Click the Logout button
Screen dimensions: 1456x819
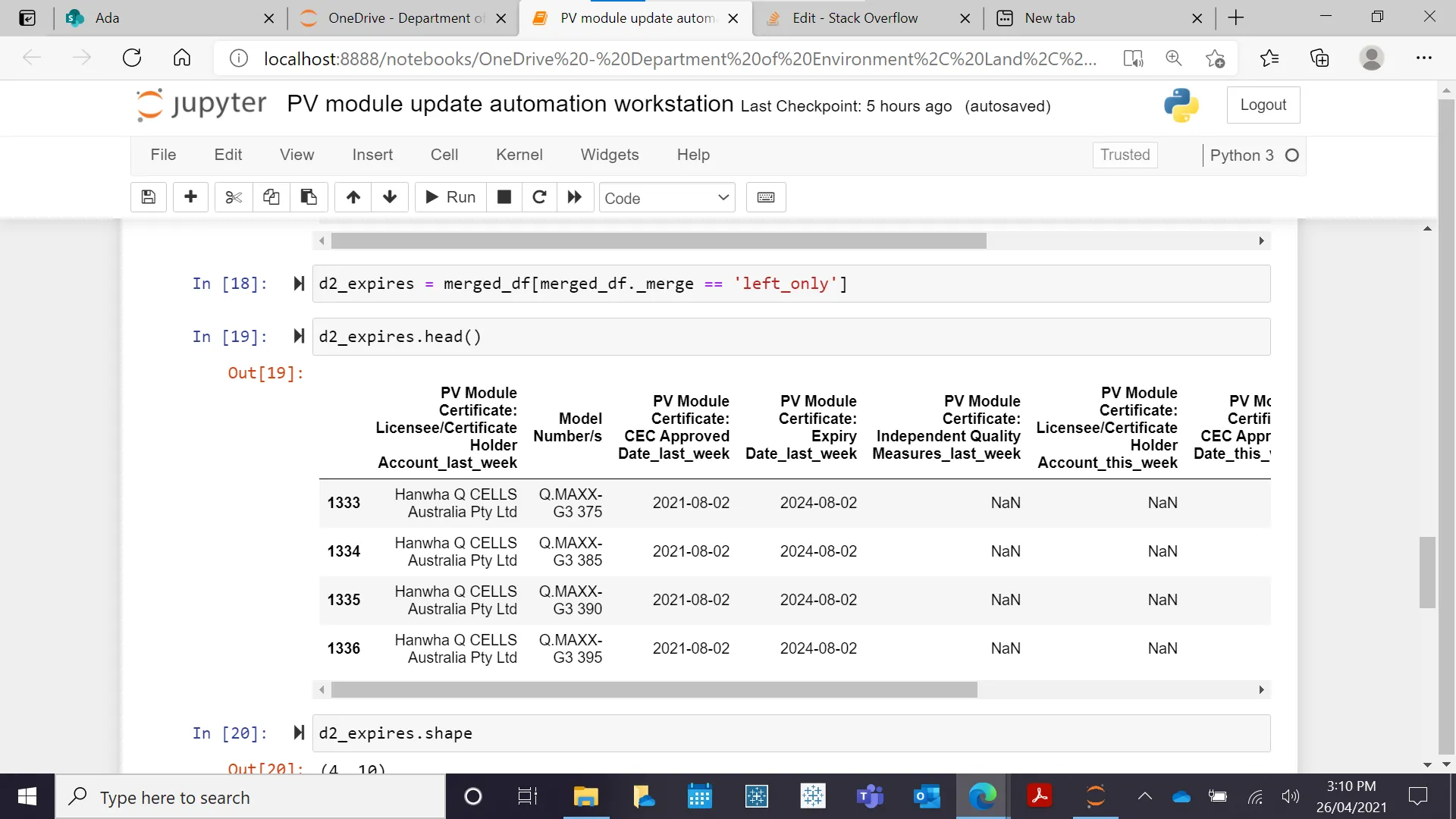[1263, 105]
